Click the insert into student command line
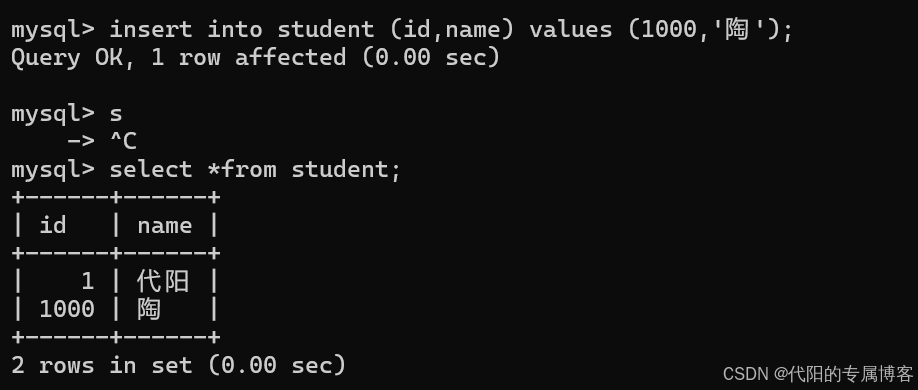The width and height of the screenshot is (918, 390). tap(402, 29)
